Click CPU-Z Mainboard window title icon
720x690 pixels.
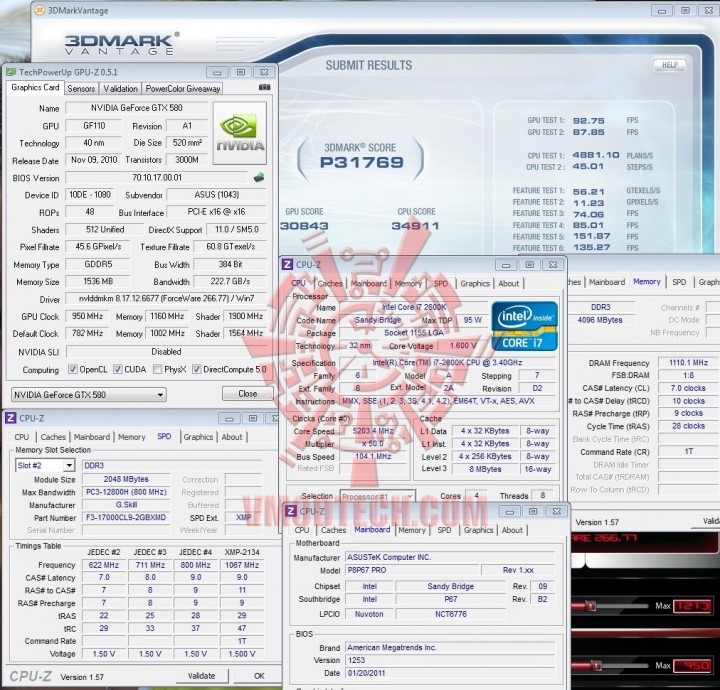(291, 511)
